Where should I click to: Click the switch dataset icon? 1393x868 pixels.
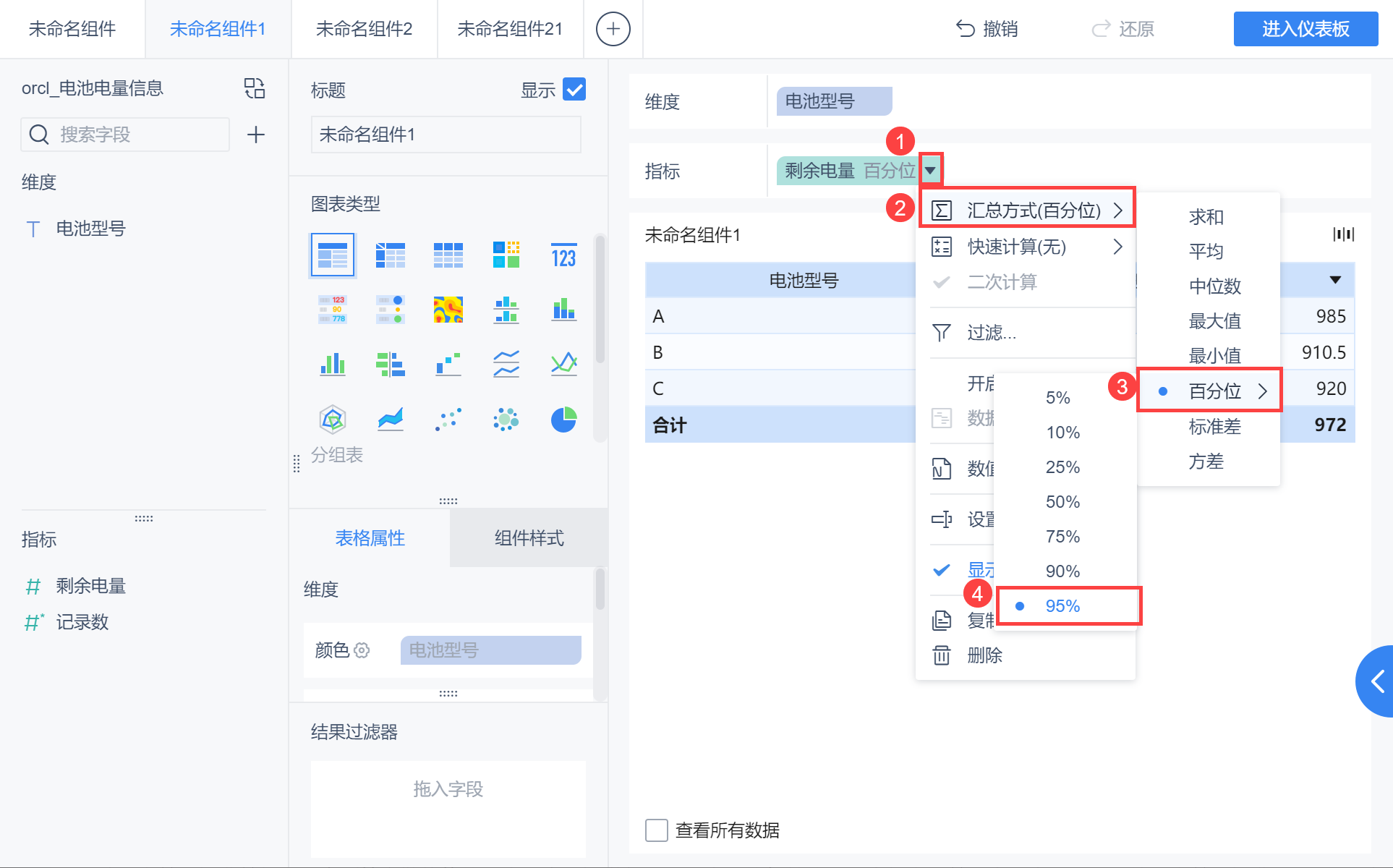[255, 88]
